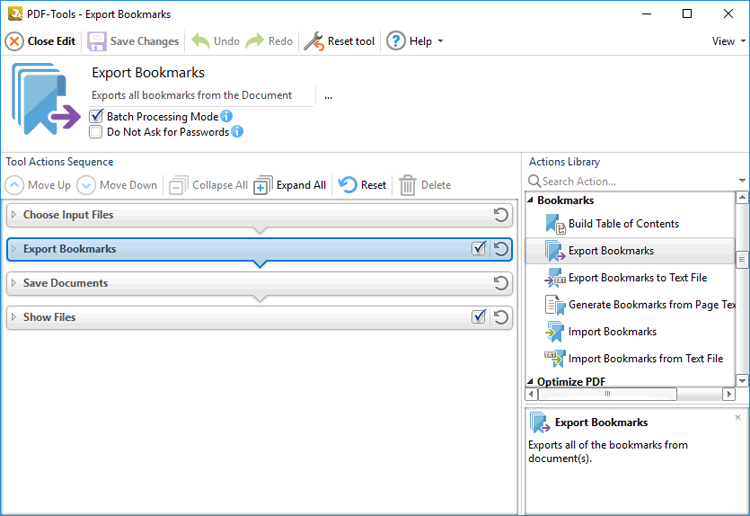This screenshot has width=750, height=516.
Task: Click the library vertical scrollbar thumb
Action: [x=742, y=259]
